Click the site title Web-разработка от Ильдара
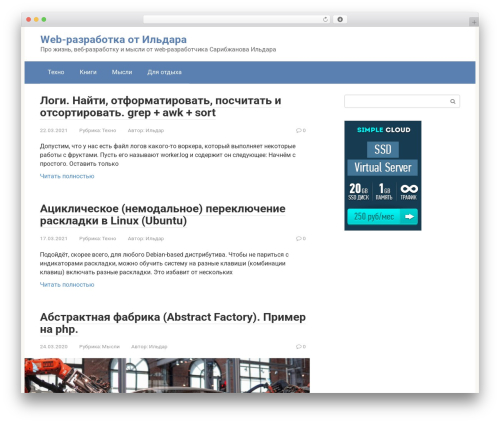500x423 pixels. click(x=113, y=39)
